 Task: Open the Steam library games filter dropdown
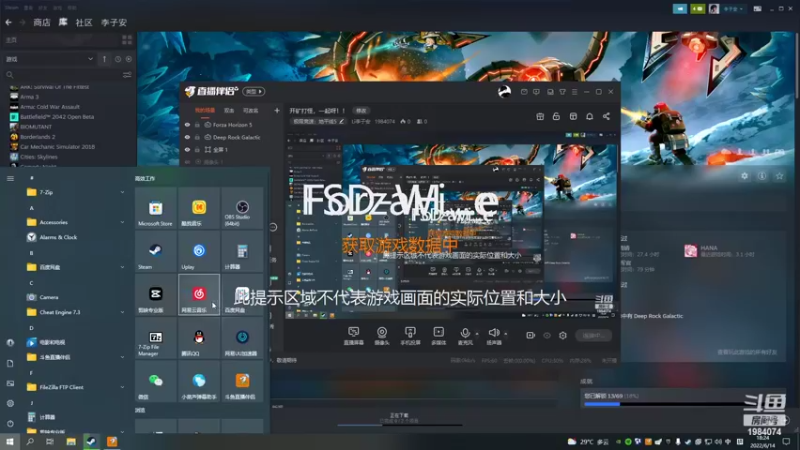[x=49, y=59]
